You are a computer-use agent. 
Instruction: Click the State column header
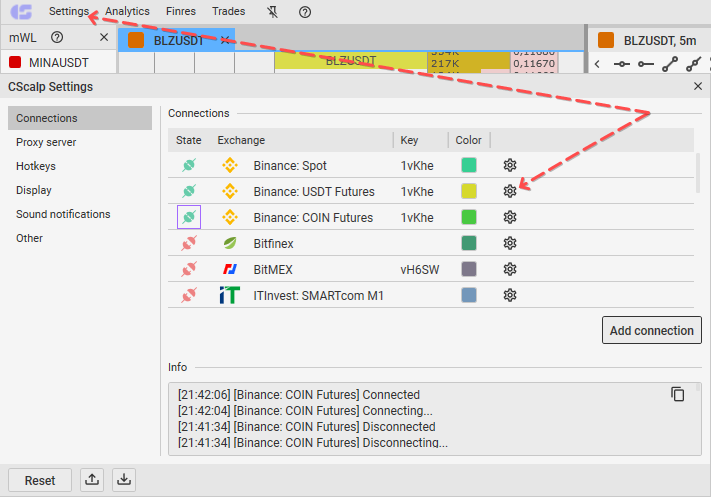[189, 140]
